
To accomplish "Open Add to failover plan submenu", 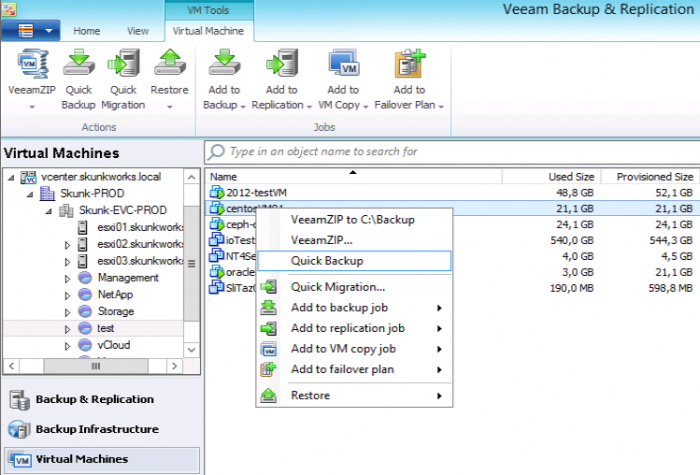I will tap(354, 369).
